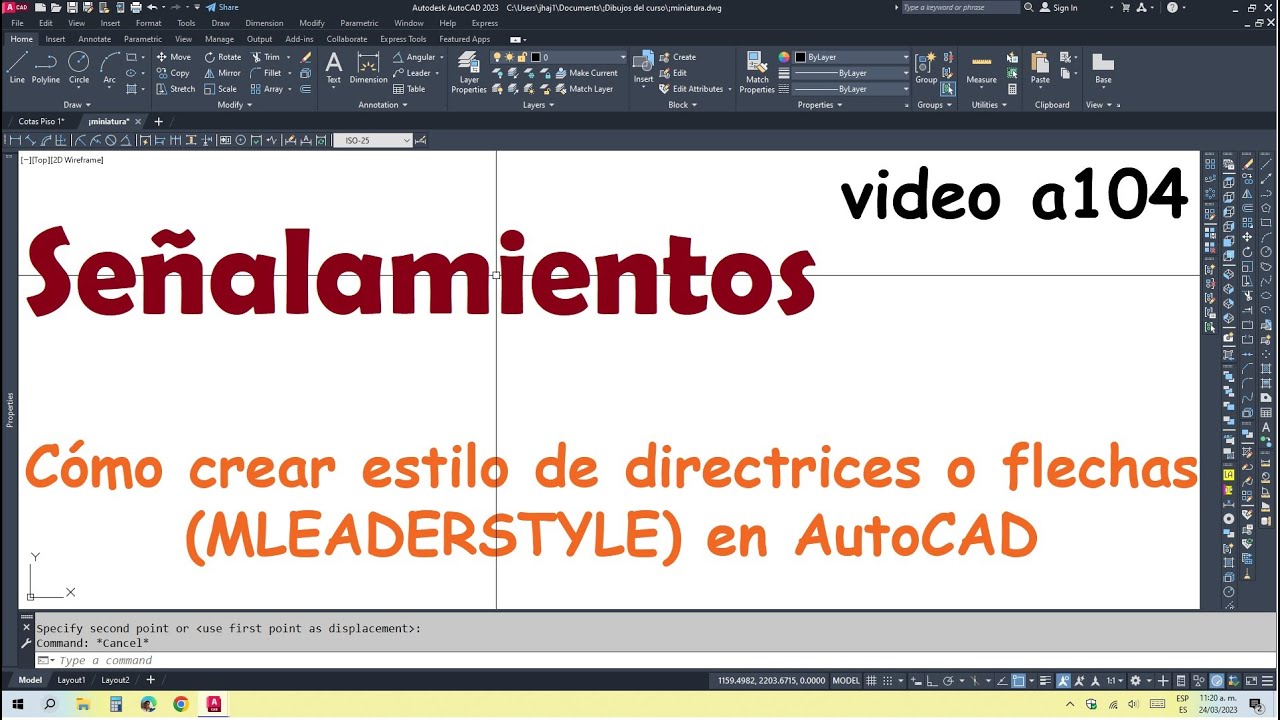This screenshot has width=1280, height=720.
Task: Toggle object snap in status bar
Action: 1019,681
